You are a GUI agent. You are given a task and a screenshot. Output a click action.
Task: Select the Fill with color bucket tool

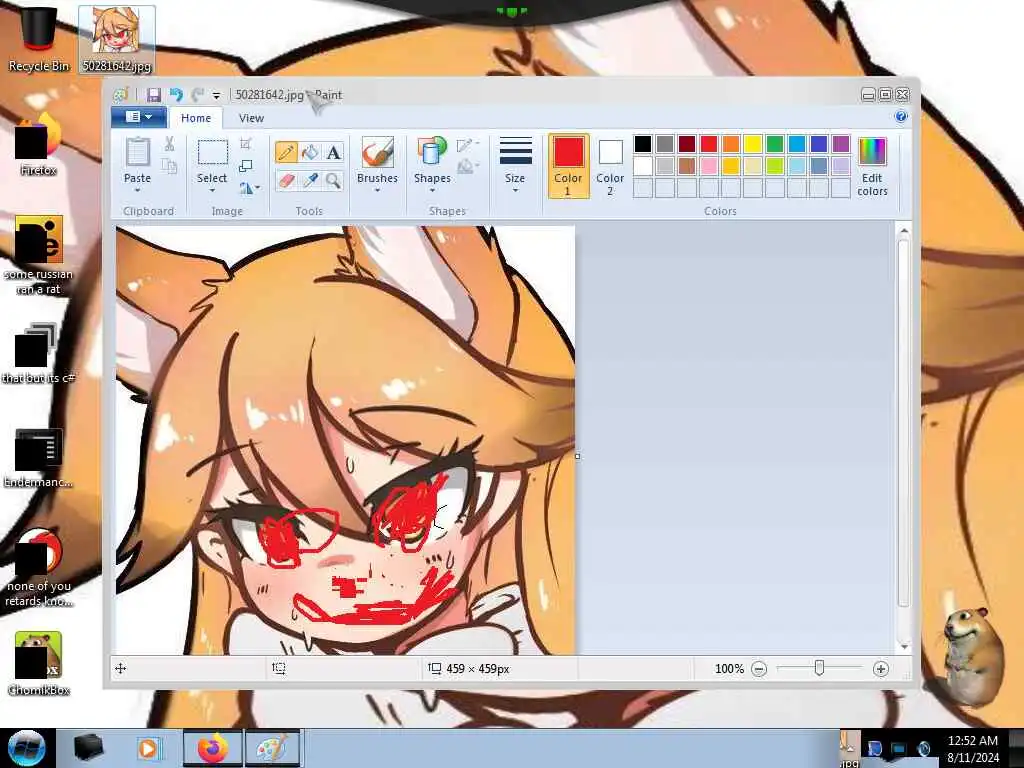tap(310, 152)
